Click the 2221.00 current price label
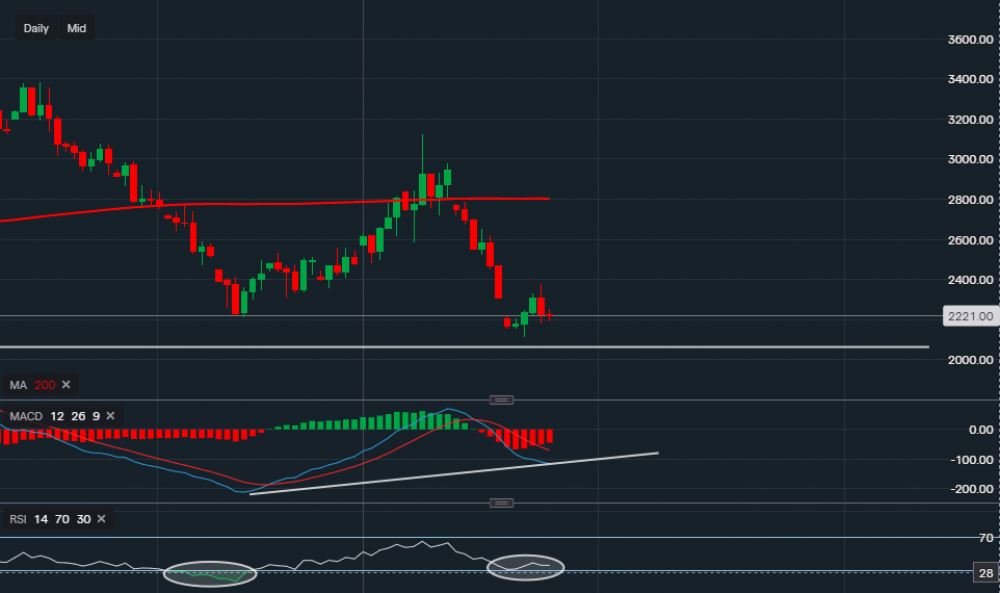This screenshot has width=1000, height=593. tap(968, 317)
